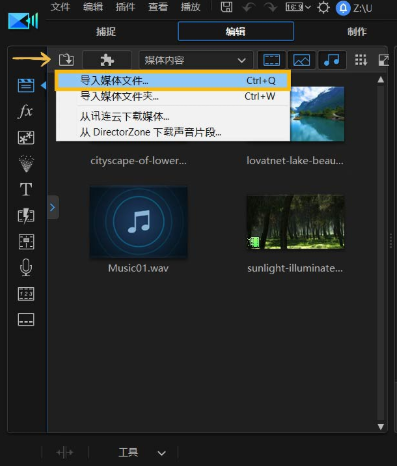
Task: Open the 文件 menu
Action: click(x=60, y=7)
